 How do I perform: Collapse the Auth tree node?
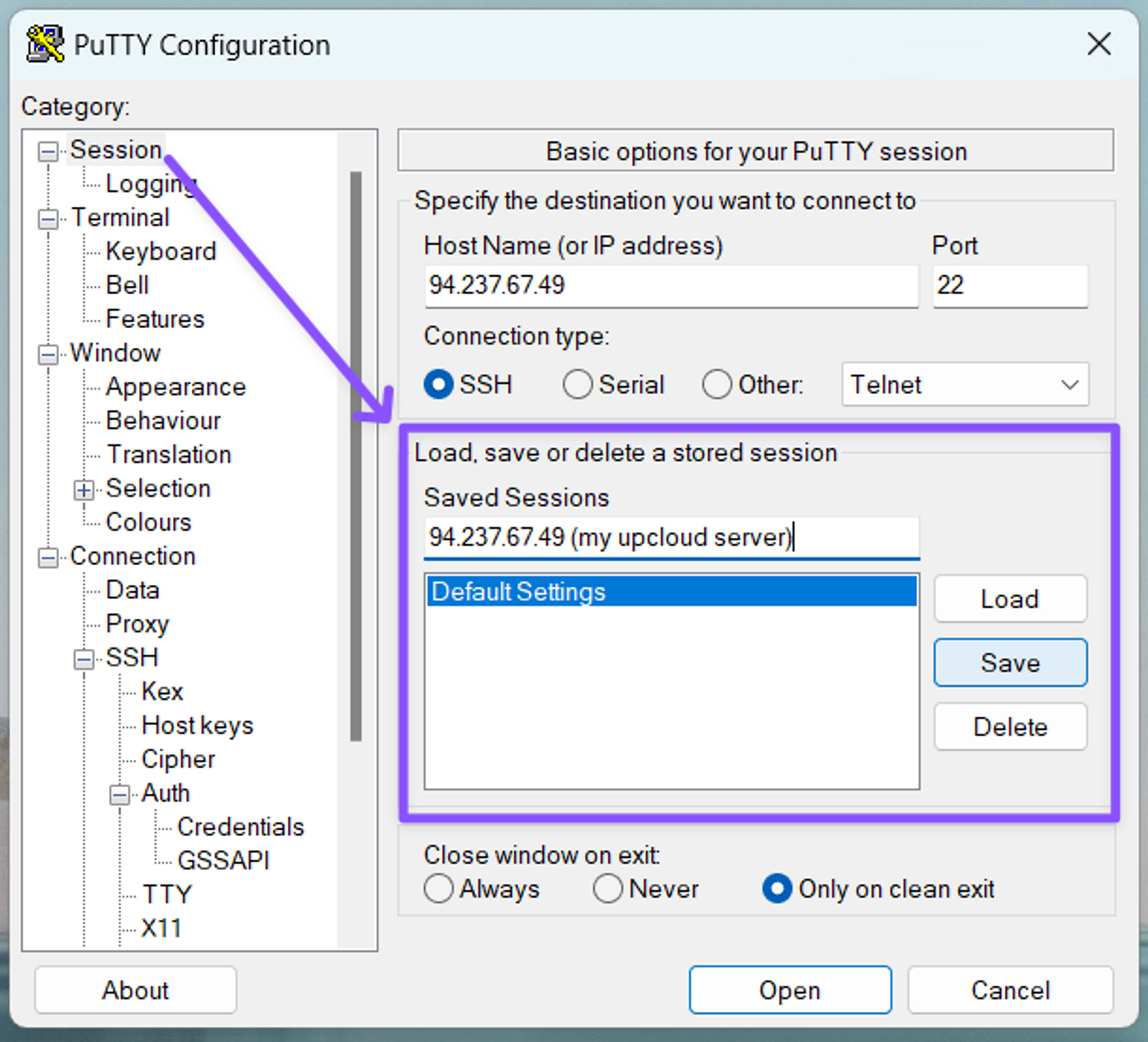tap(119, 795)
